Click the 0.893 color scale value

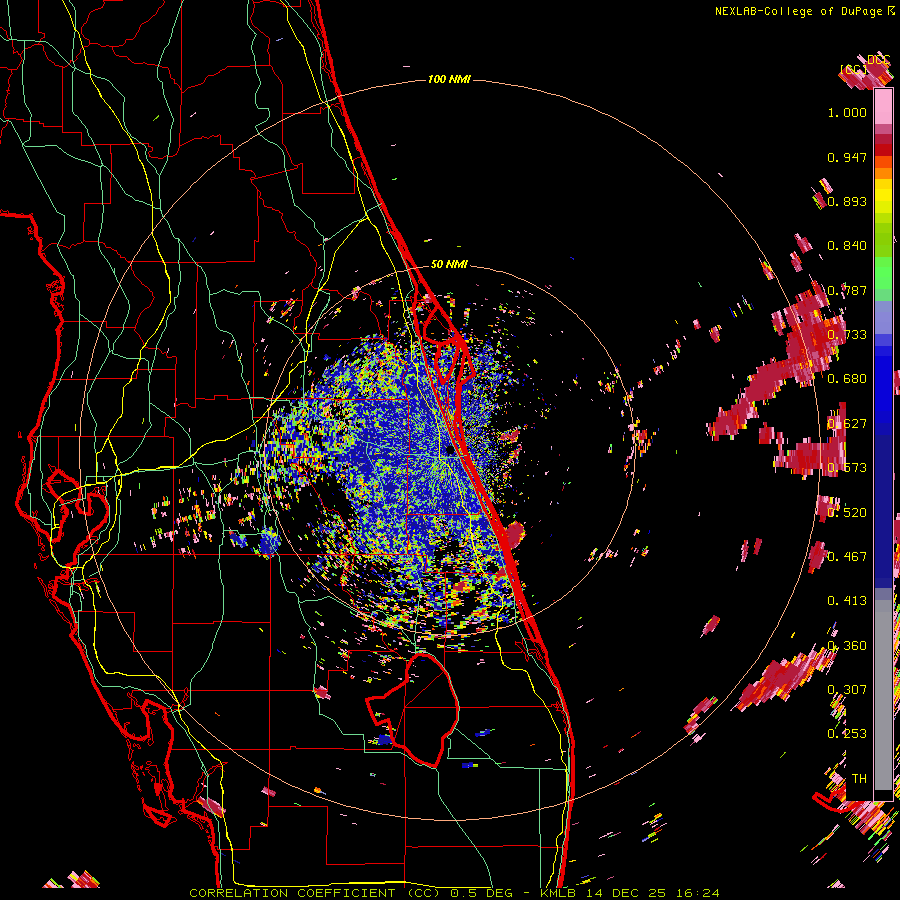point(847,201)
